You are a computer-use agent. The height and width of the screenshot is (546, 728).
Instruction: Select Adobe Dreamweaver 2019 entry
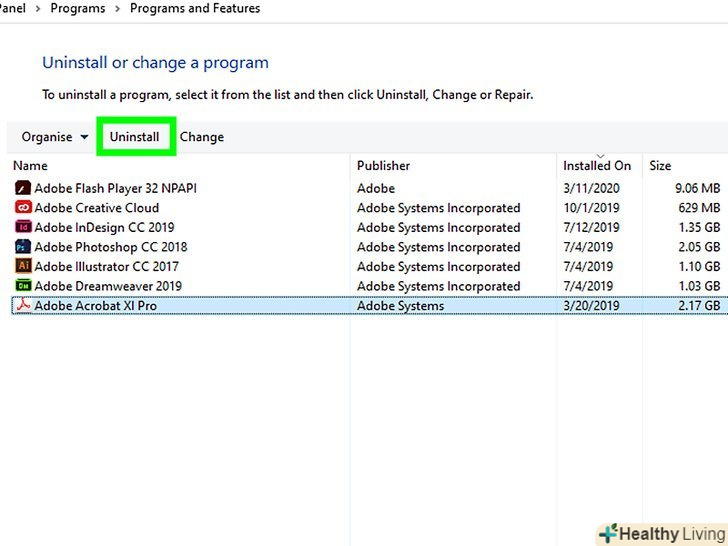[108, 286]
